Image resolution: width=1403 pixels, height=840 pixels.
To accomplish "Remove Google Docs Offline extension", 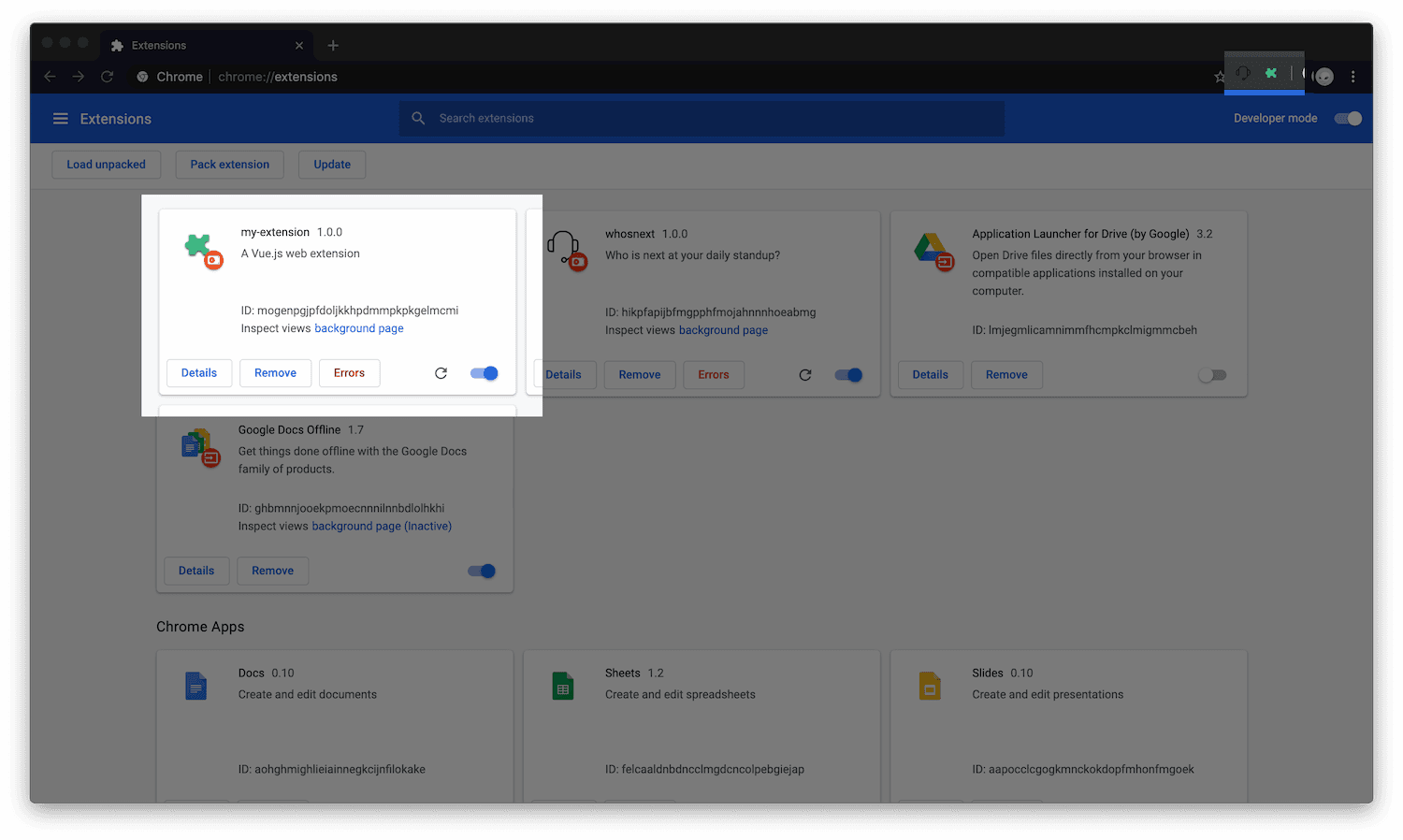I will pyautogui.click(x=272, y=571).
